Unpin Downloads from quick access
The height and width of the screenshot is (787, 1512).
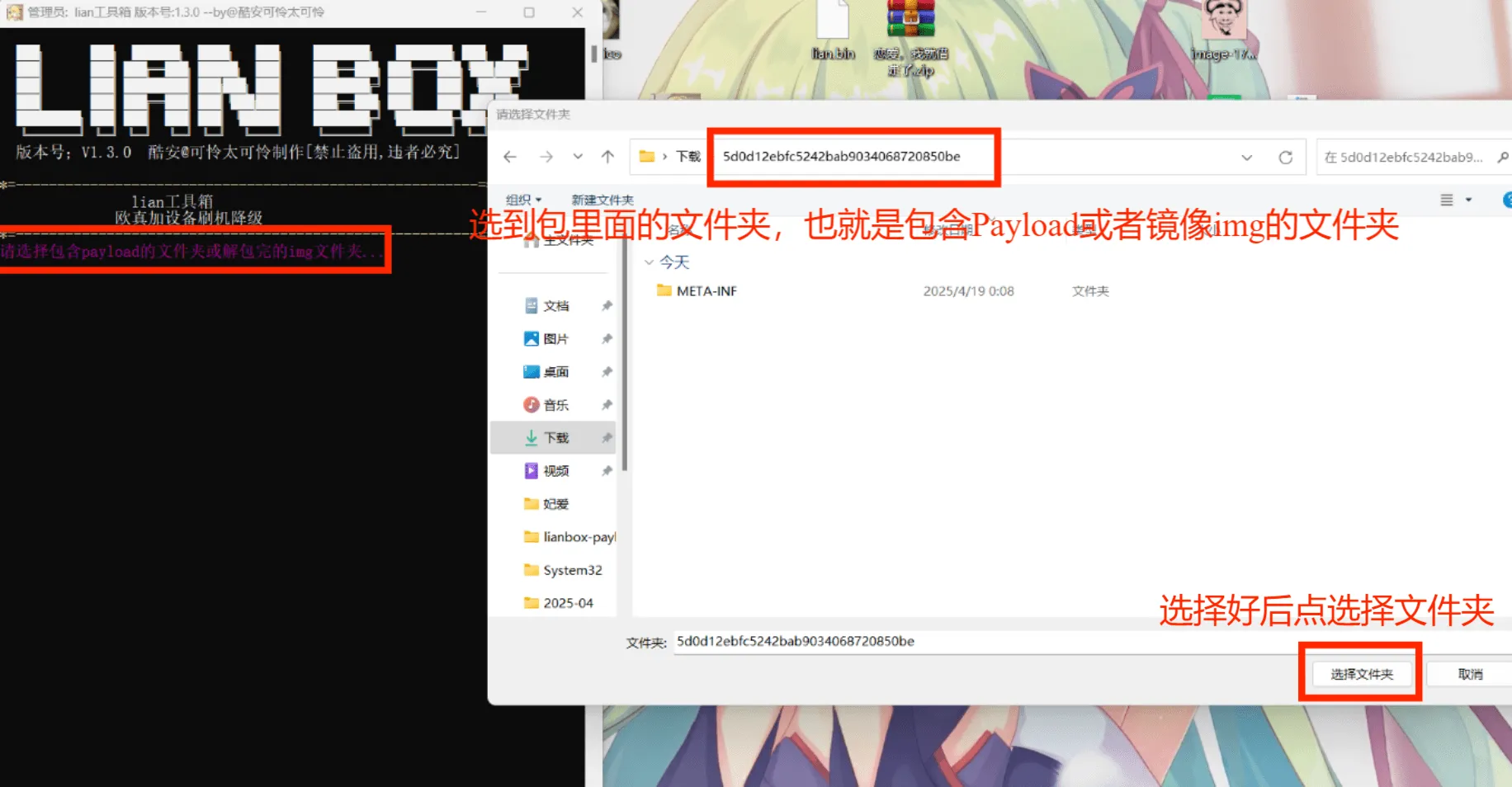pos(607,438)
